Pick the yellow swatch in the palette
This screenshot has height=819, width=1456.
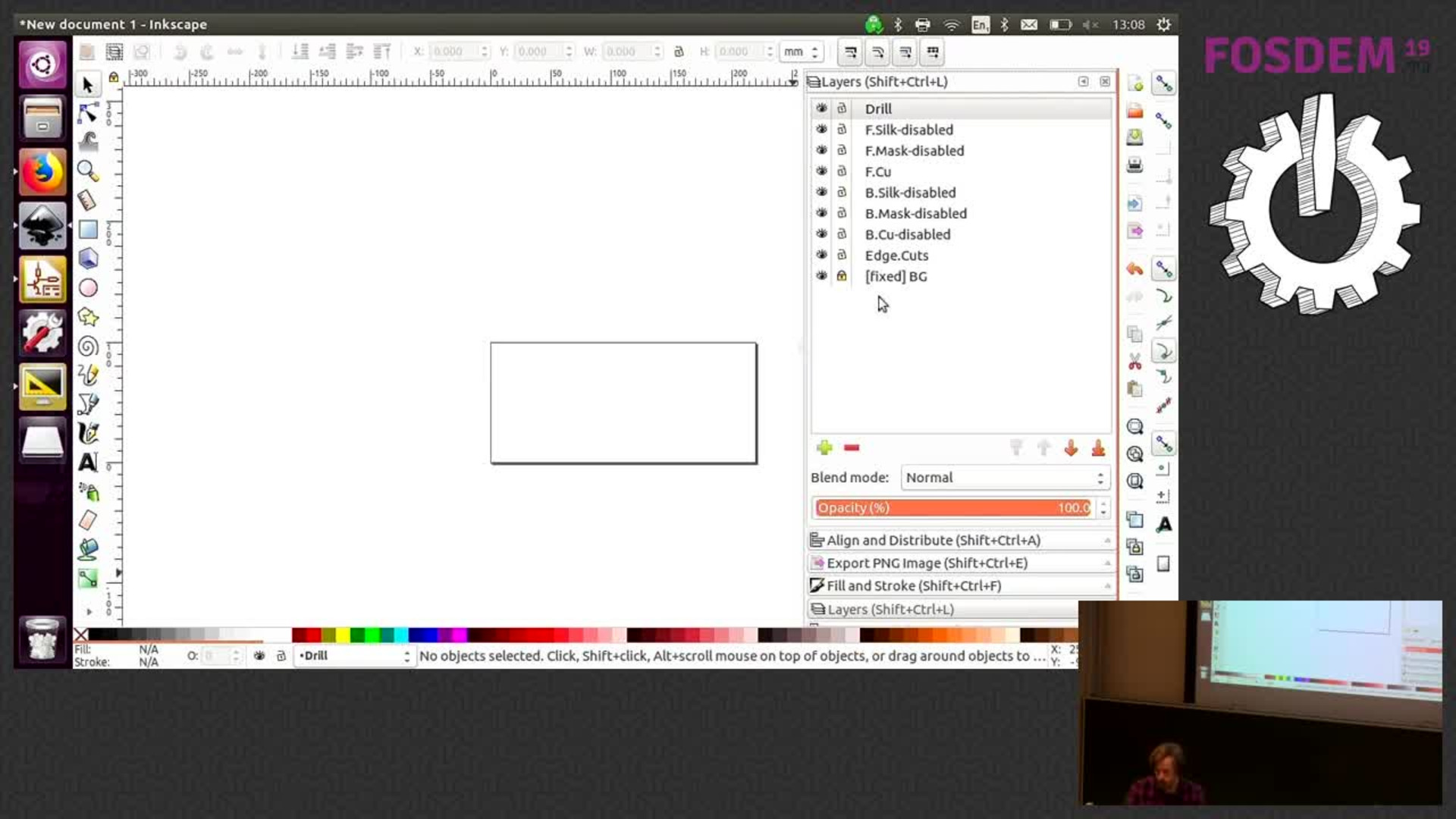(344, 635)
